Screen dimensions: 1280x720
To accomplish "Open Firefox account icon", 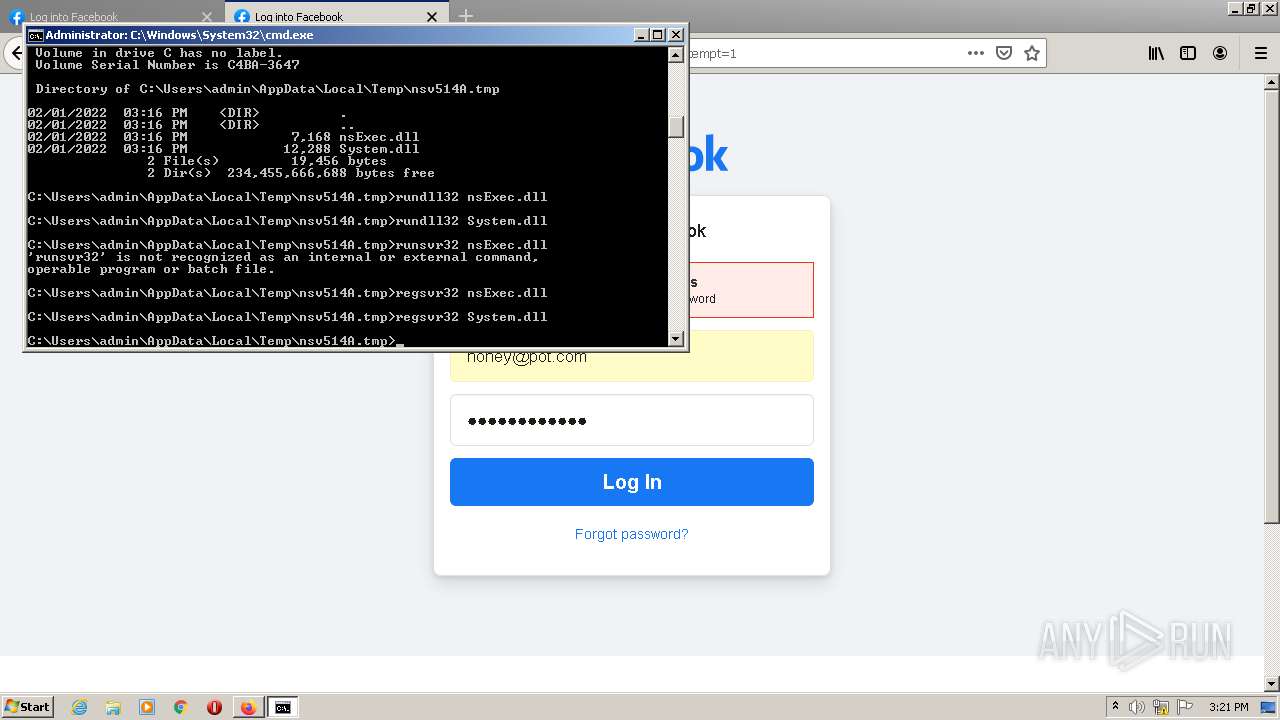I will (x=1220, y=53).
